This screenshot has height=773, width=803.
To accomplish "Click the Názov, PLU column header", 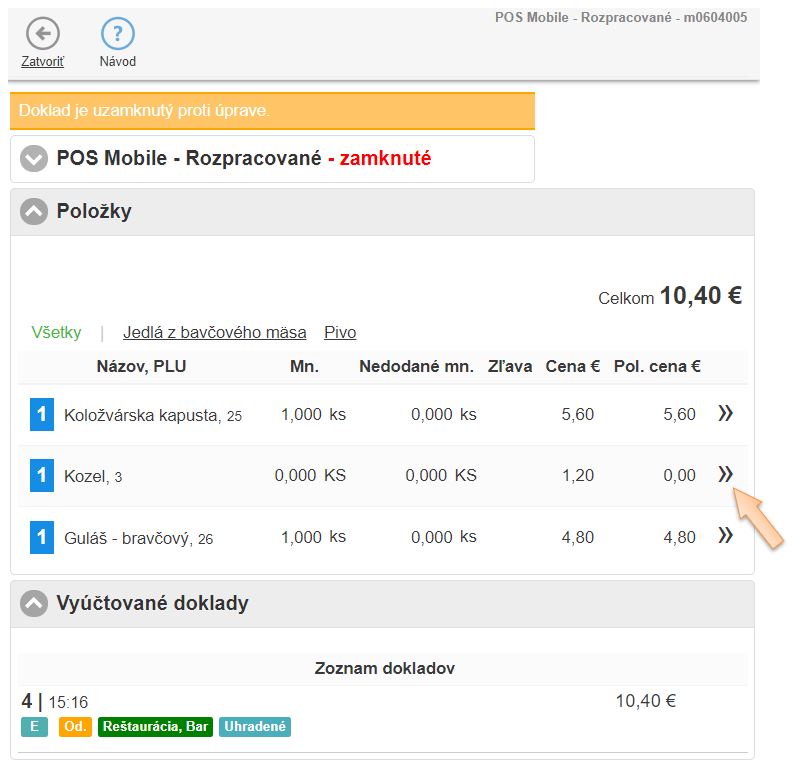I will pos(141,367).
